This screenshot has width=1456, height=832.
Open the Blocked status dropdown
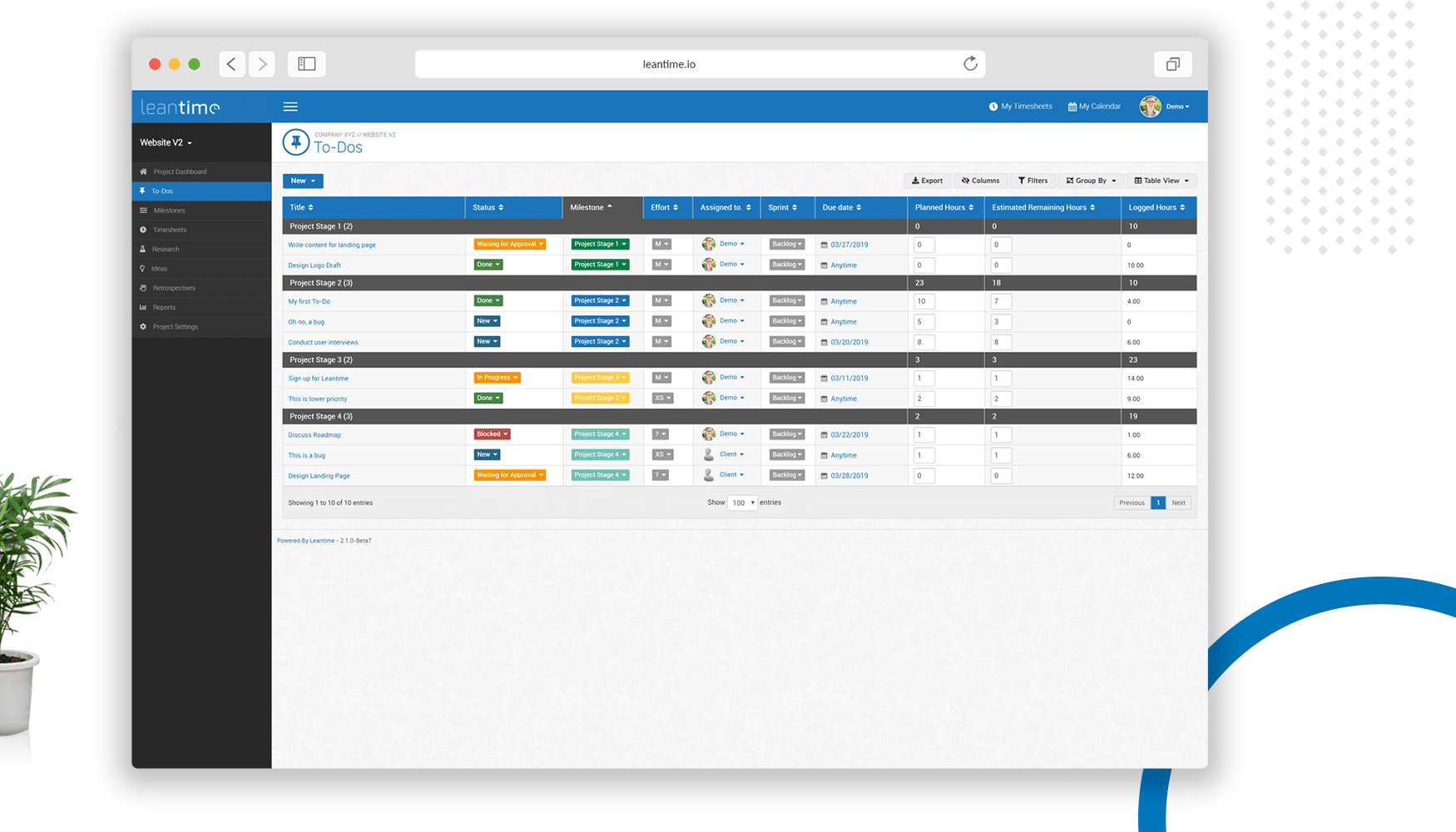pyautogui.click(x=492, y=434)
